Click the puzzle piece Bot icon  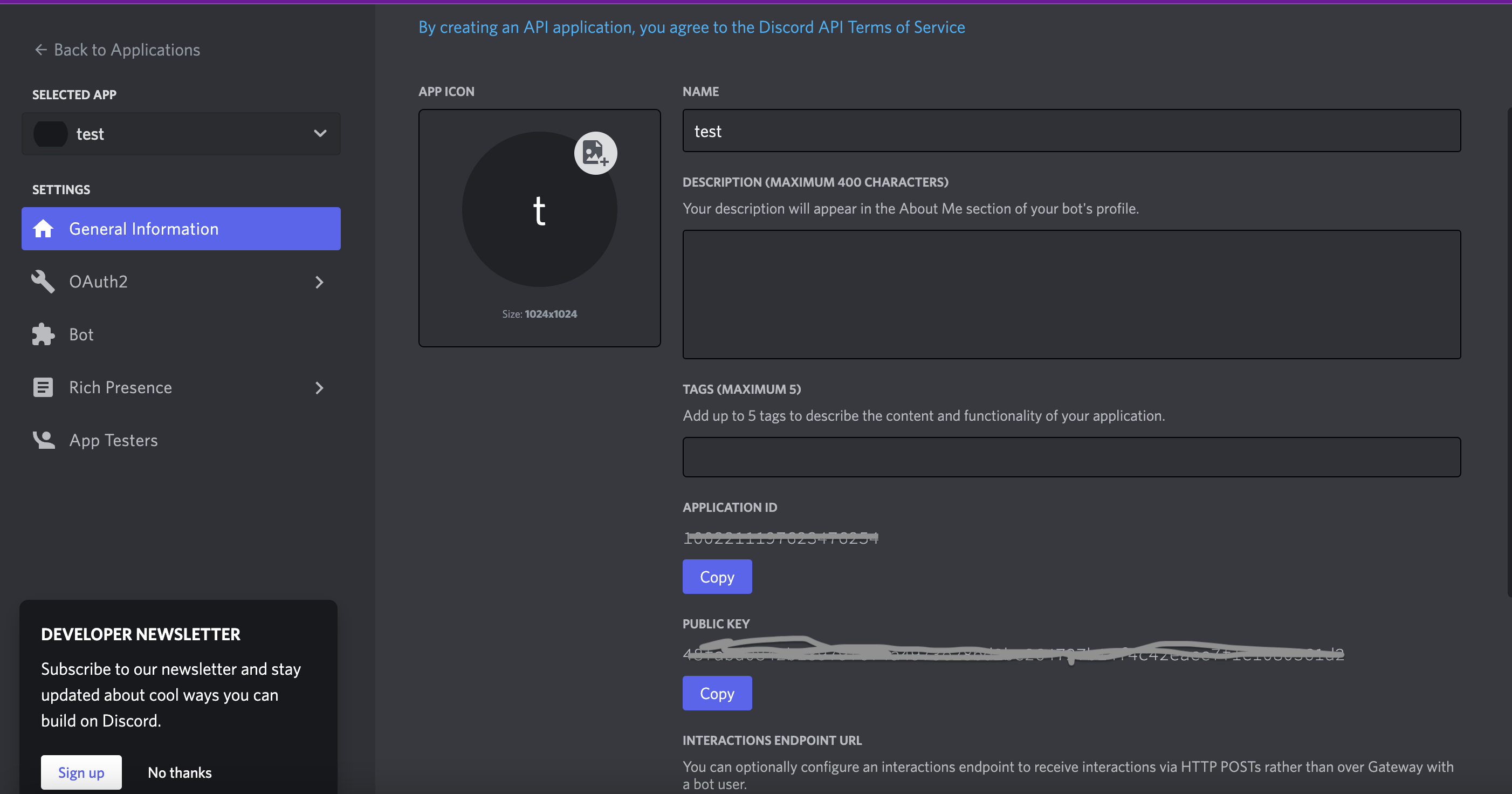(x=43, y=334)
